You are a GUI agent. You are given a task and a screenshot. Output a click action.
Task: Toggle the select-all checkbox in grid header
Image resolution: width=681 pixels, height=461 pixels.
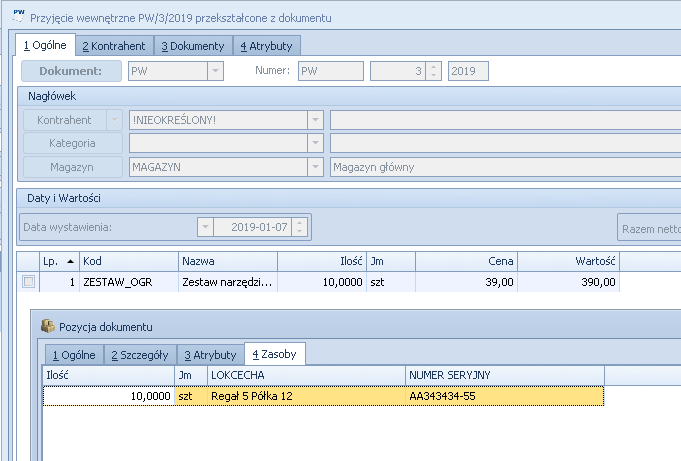tap(28, 261)
